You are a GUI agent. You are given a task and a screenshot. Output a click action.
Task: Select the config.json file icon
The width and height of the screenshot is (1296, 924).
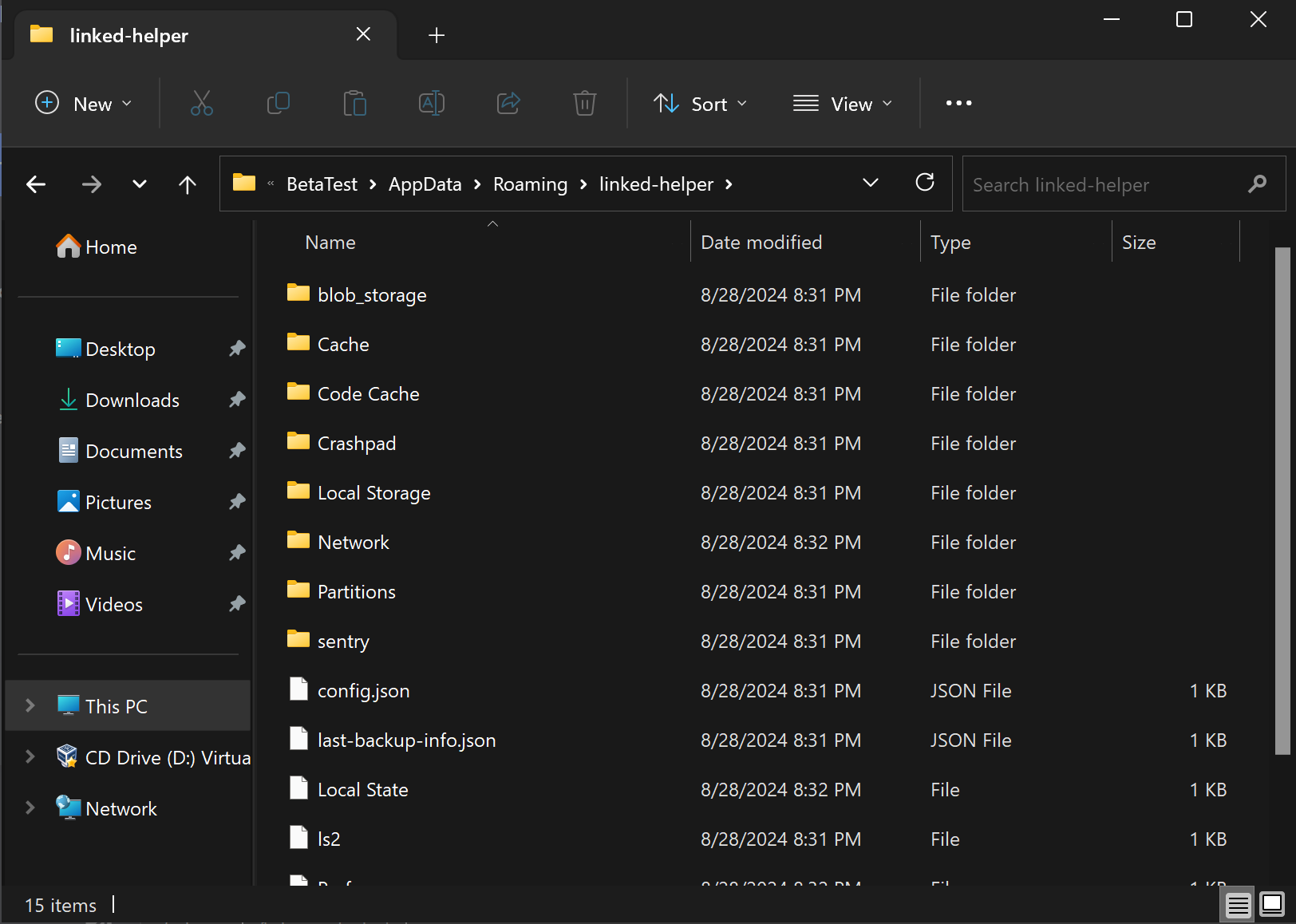[x=298, y=689]
